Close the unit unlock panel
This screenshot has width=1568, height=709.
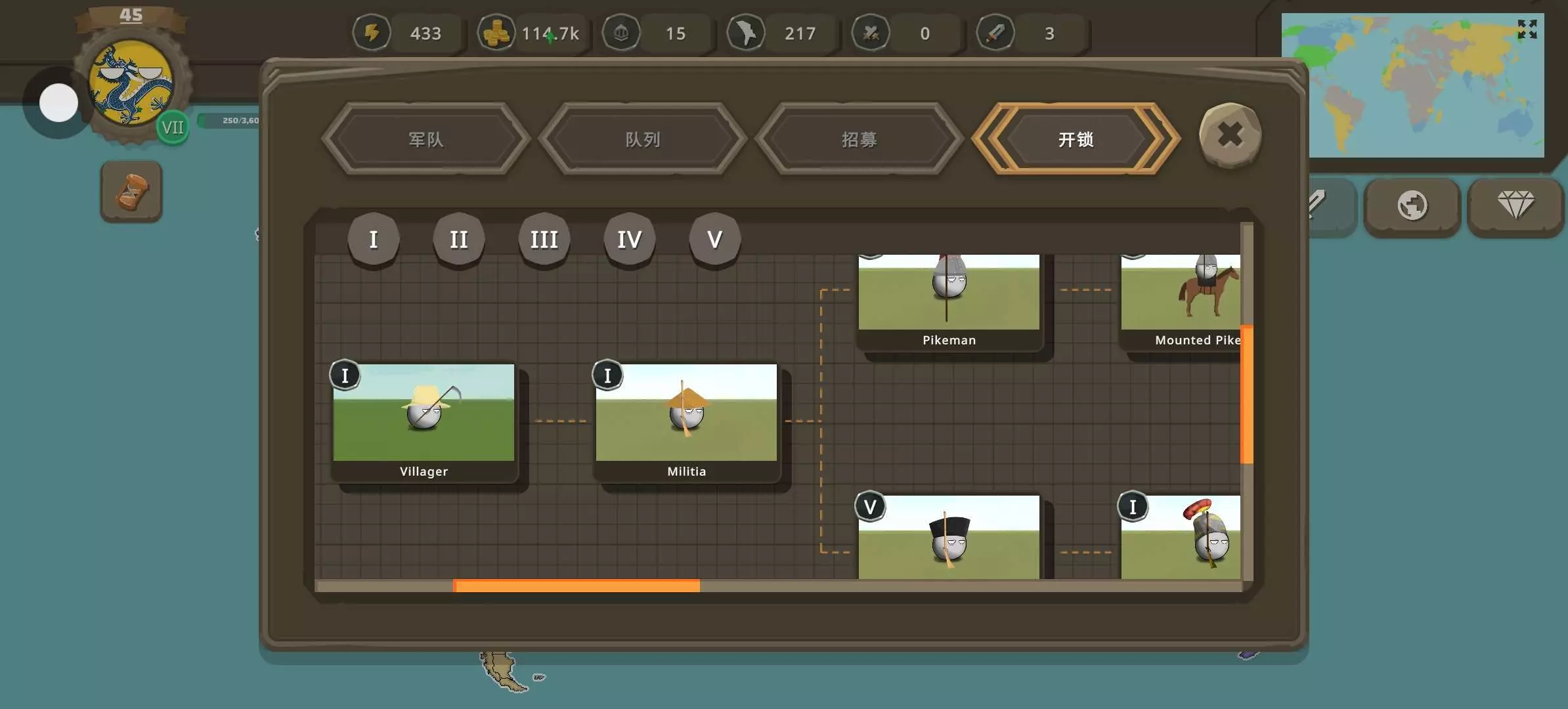pos(1230,135)
